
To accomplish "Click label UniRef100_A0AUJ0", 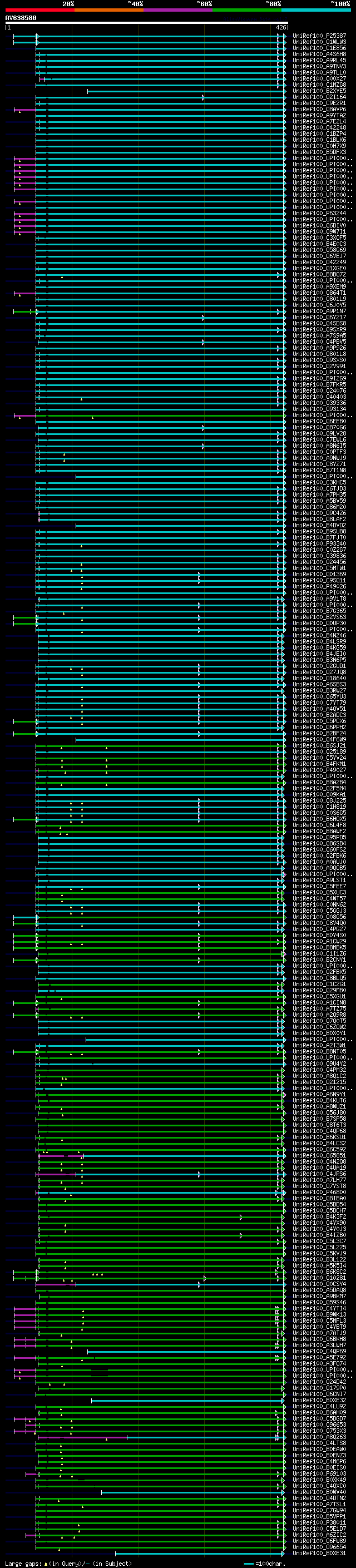I will [x=319, y=861].
